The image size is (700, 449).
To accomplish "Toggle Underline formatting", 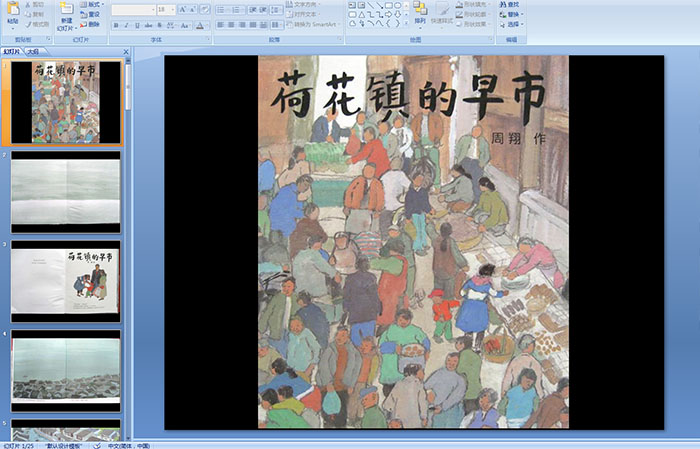I will [137, 25].
